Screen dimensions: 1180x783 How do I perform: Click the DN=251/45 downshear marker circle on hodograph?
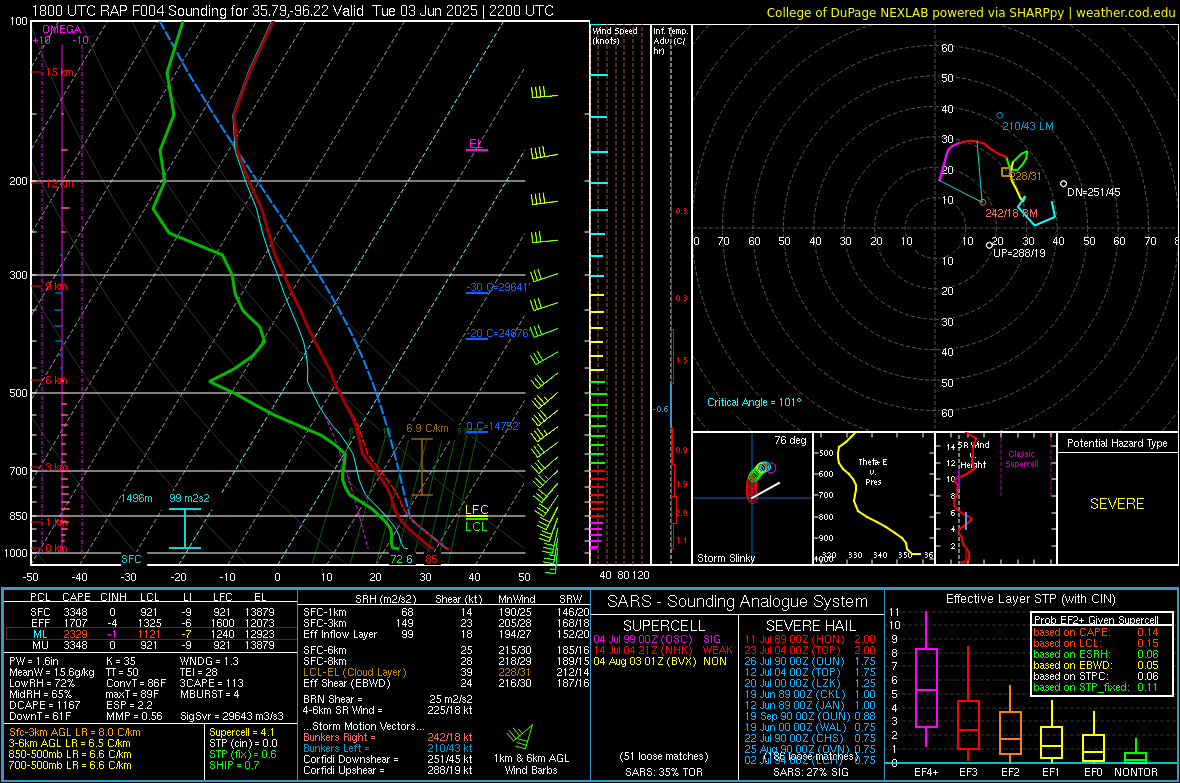click(1063, 184)
